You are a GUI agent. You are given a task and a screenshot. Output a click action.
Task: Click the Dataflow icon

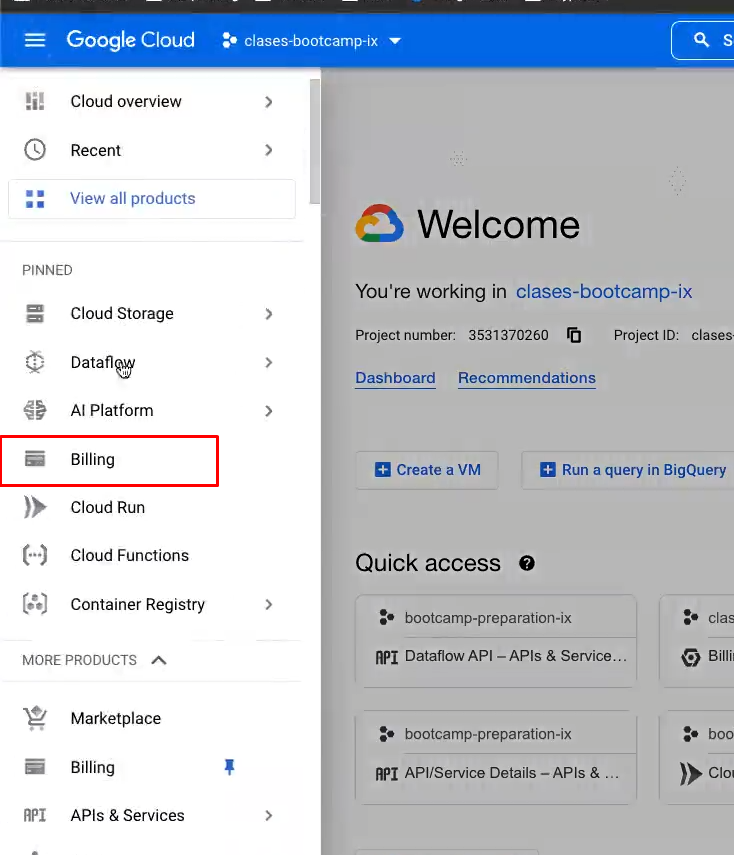click(x=35, y=362)
